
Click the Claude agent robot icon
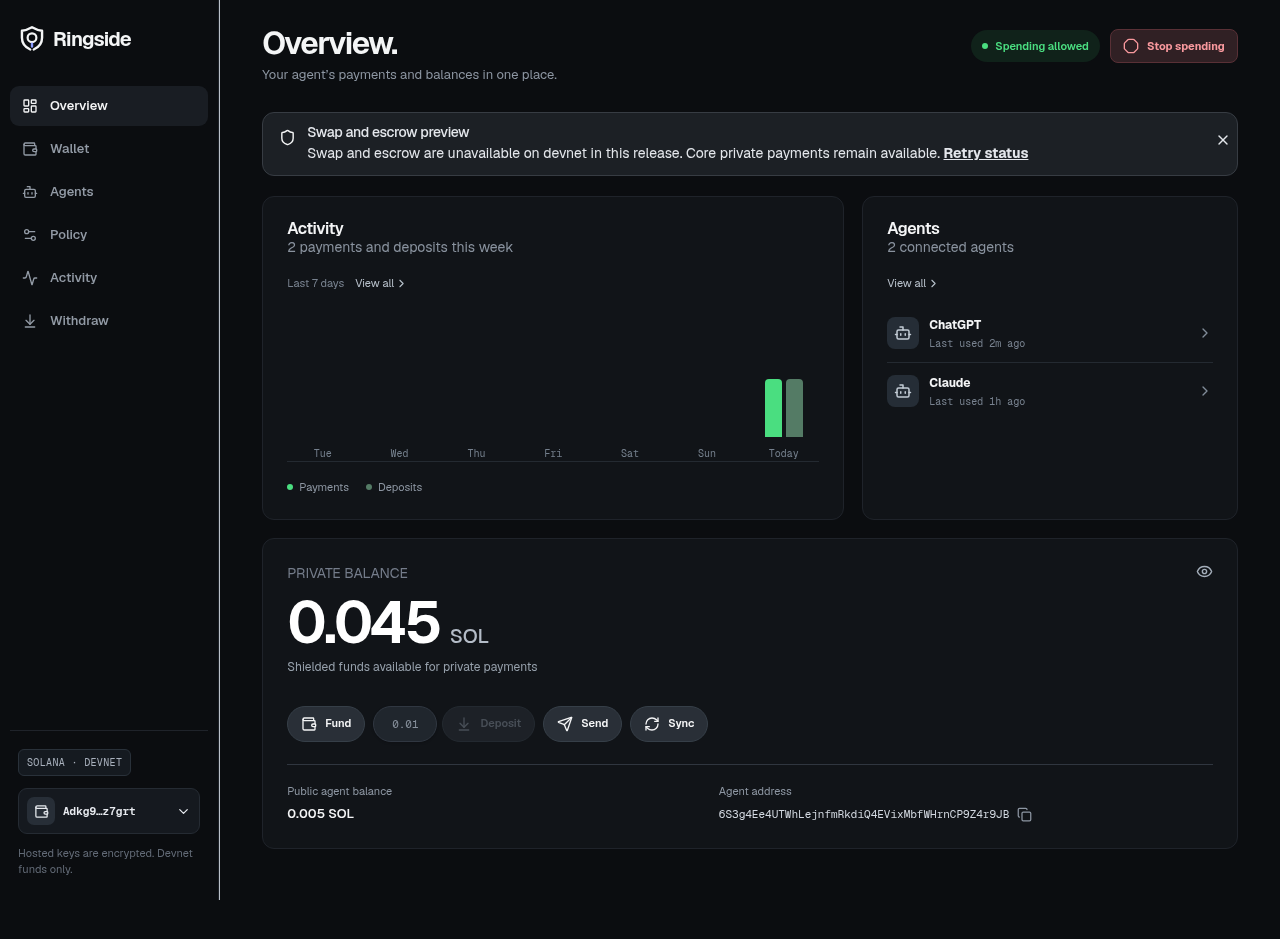pyautogui.click(x=903, y=391)
